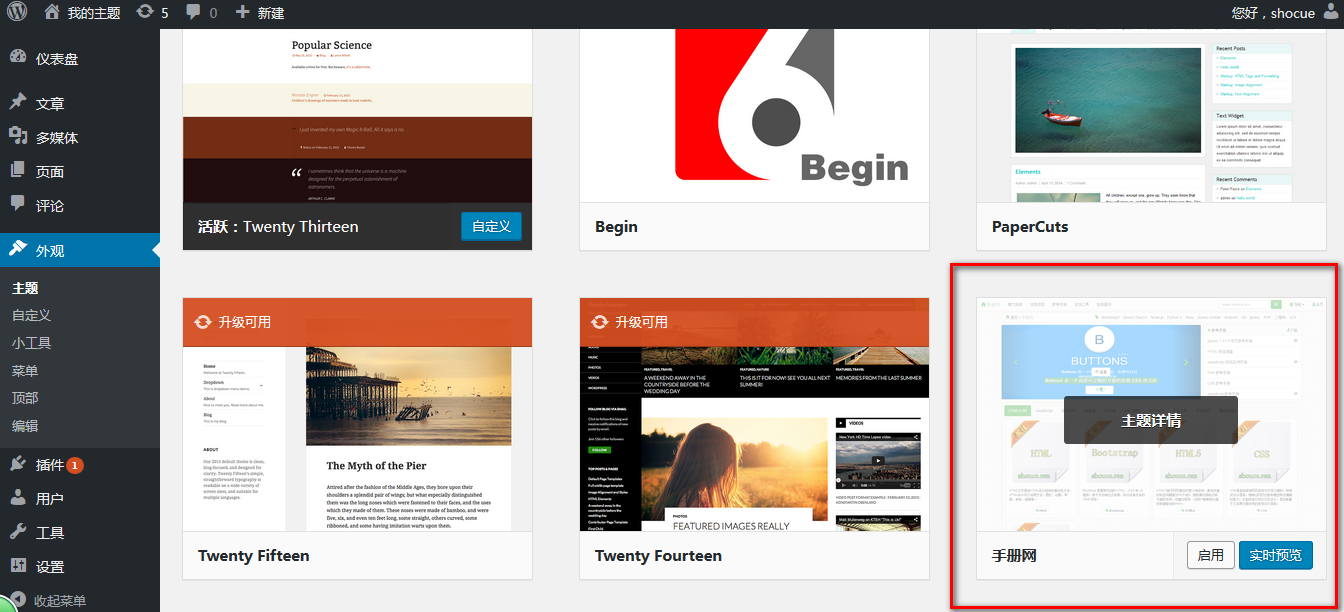Open 用户 users section
The height and width of the screenshot is (612, 1344).
pos(50,499)
